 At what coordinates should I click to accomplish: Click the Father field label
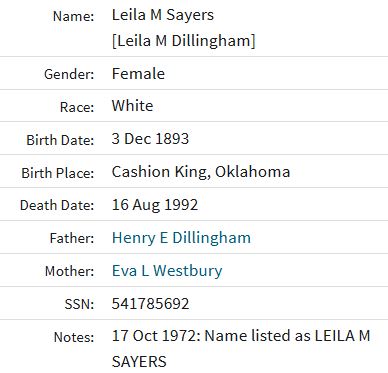[72, 238]
